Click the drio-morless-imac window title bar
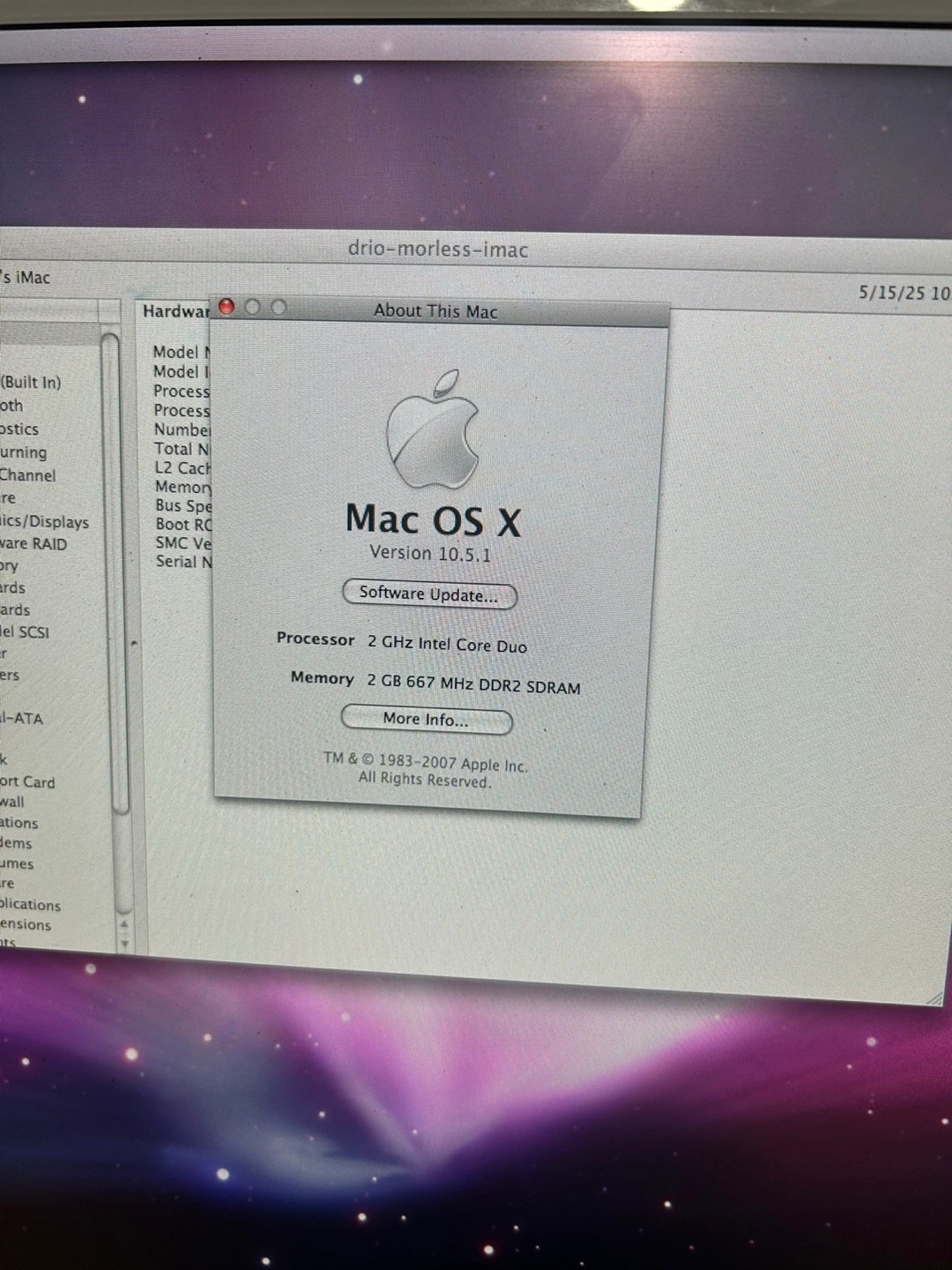Image resolution: width=952 pixels, height=1270 pixels. 437,250
